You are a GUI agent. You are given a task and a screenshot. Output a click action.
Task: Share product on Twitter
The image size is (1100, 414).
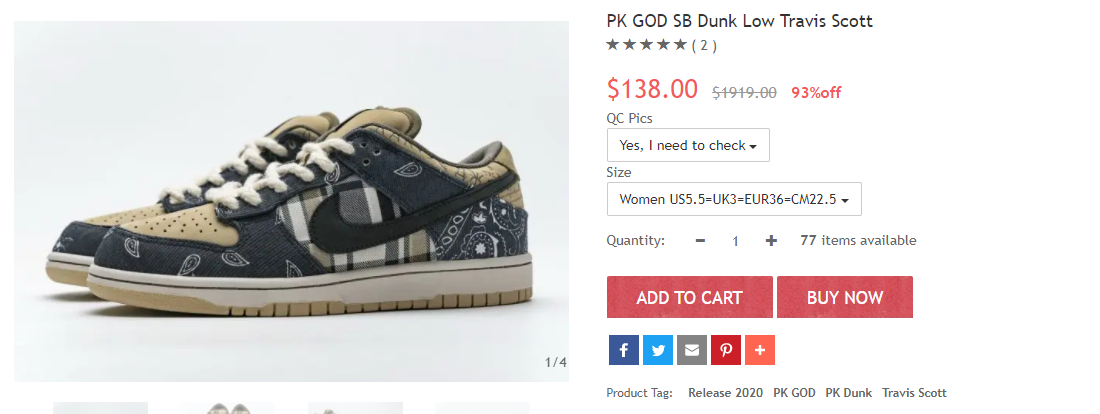click(658, 350)
